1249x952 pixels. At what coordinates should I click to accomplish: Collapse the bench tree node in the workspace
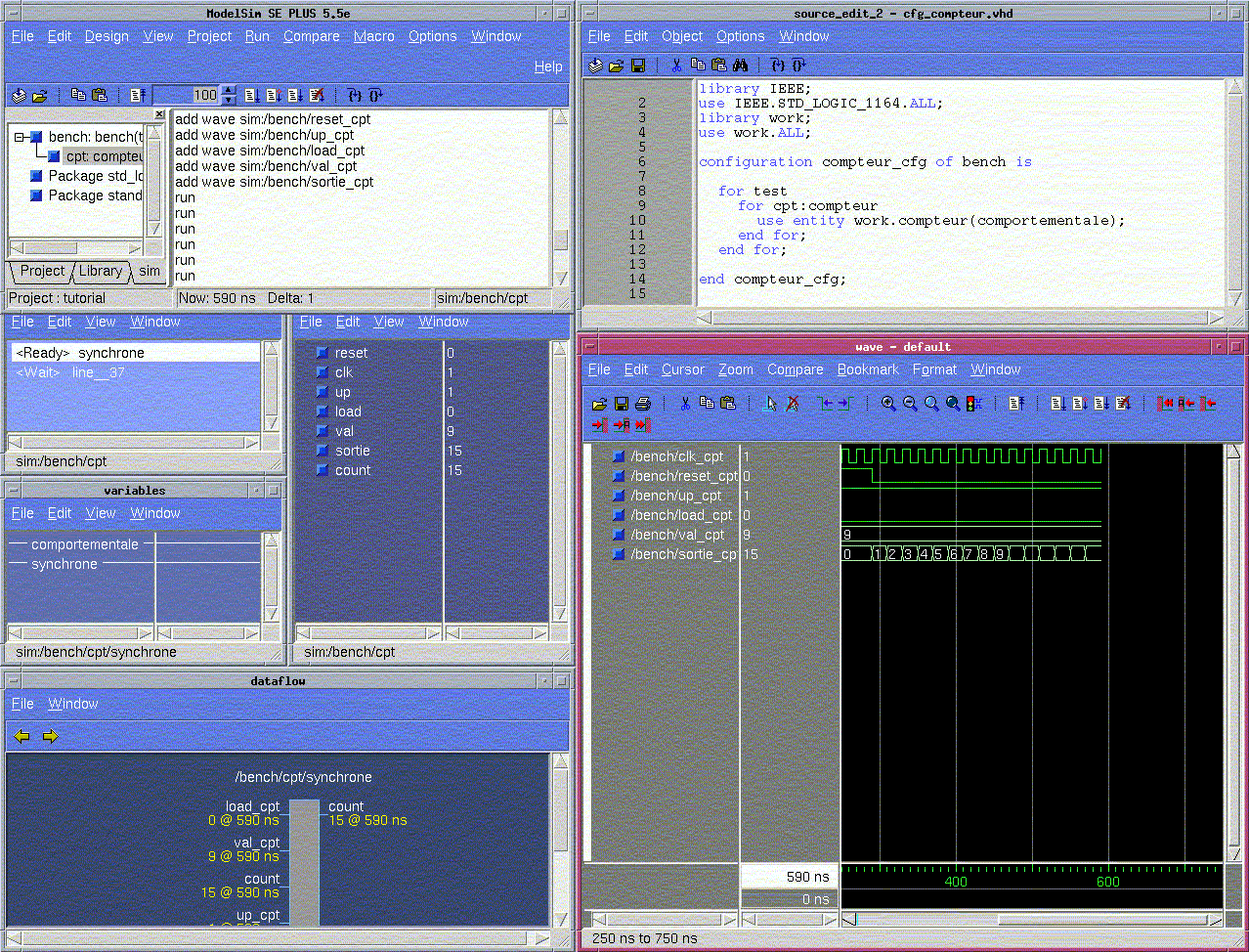click(x=20, y=137)
